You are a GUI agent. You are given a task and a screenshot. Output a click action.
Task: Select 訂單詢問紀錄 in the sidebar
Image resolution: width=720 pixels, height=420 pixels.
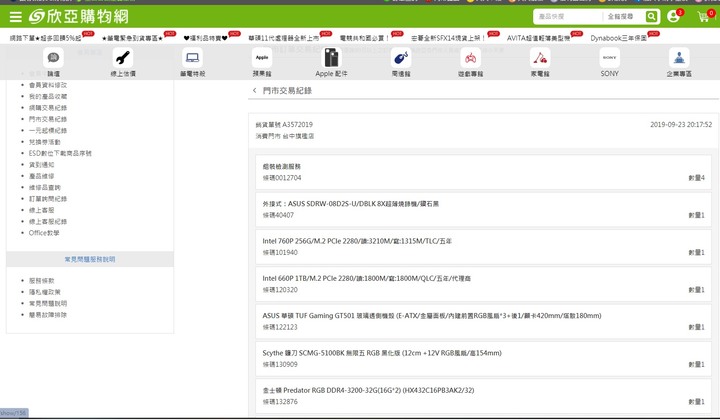[x=48, y=199]
